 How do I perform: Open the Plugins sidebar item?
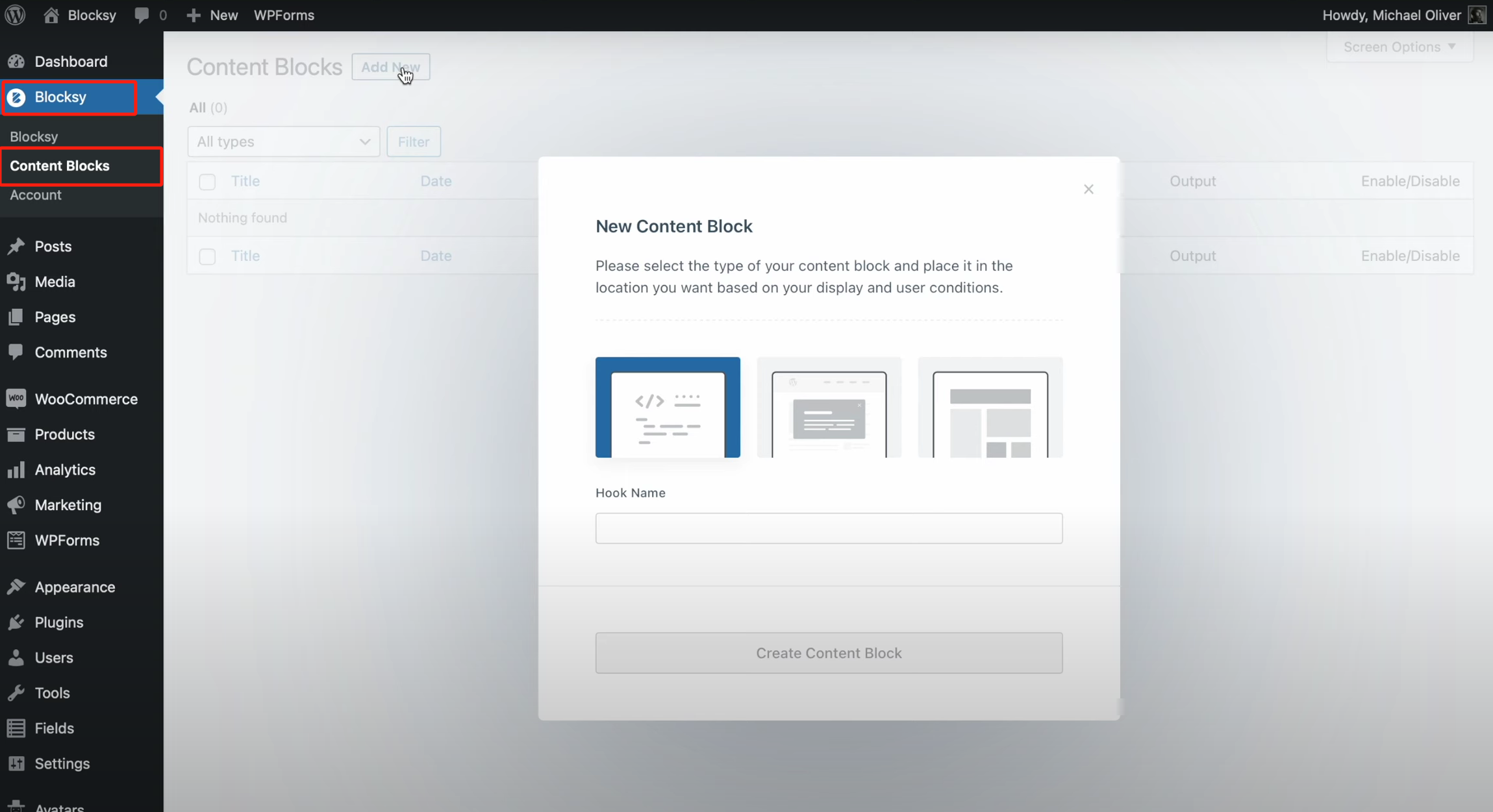(59, 622)
